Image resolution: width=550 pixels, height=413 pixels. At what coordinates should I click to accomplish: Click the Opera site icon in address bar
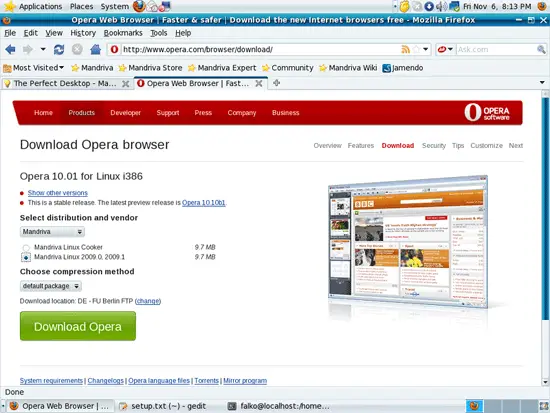pos(114,49)
